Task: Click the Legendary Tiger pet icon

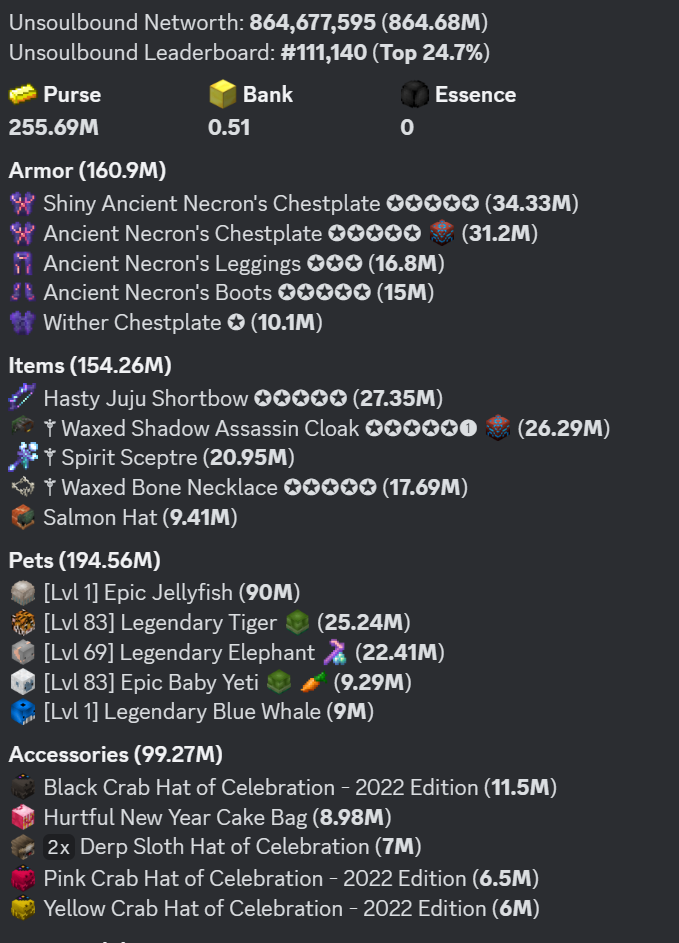Action: point(22,622)
